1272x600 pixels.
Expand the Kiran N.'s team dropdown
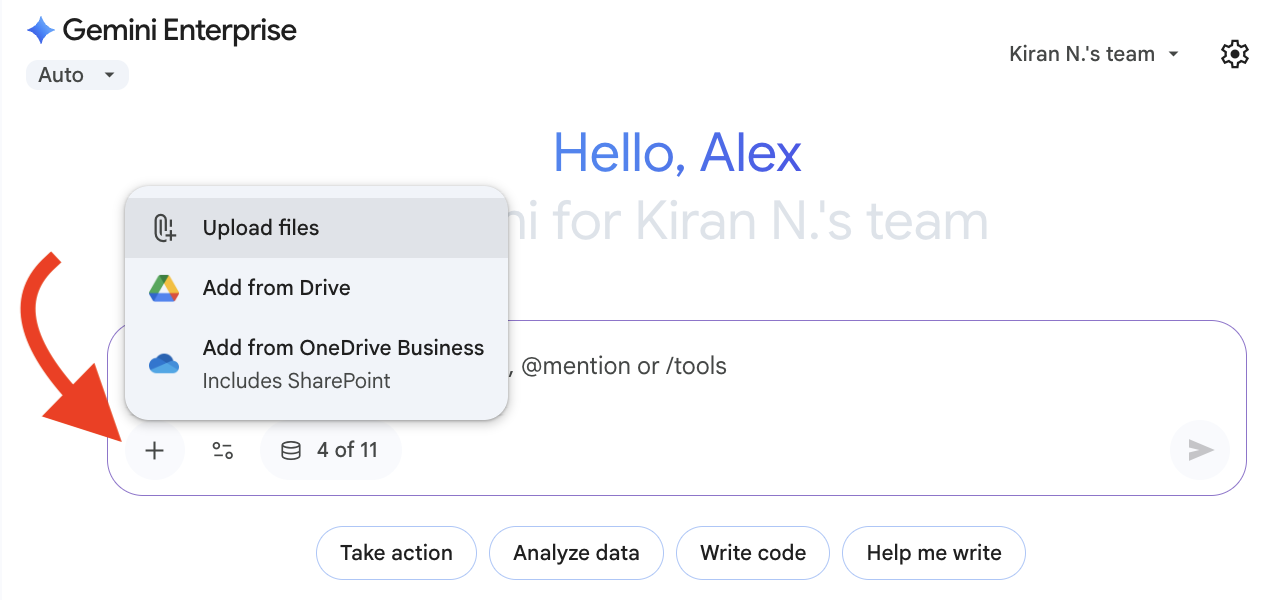pyautogui.click(x=1093, y=54)
